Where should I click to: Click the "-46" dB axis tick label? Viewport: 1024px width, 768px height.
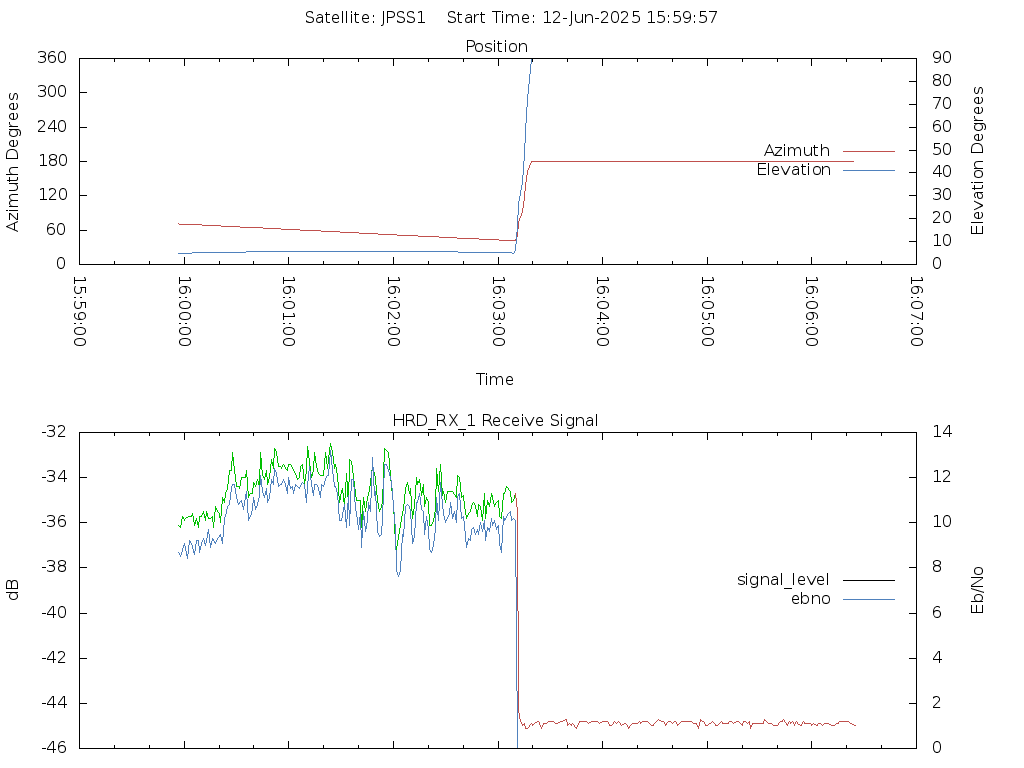click(54, 748)
